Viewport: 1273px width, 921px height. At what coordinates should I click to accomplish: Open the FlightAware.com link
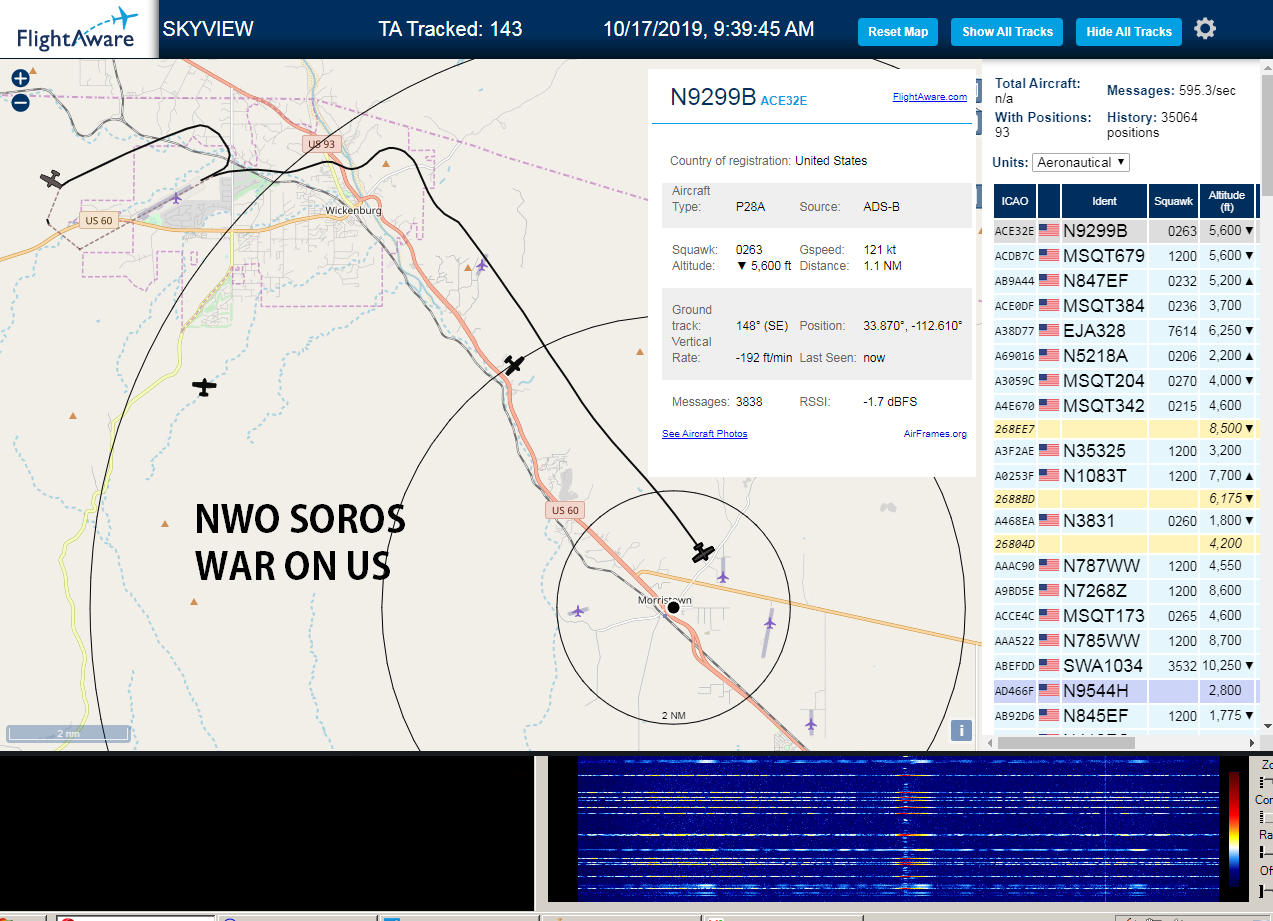point(930,97)
